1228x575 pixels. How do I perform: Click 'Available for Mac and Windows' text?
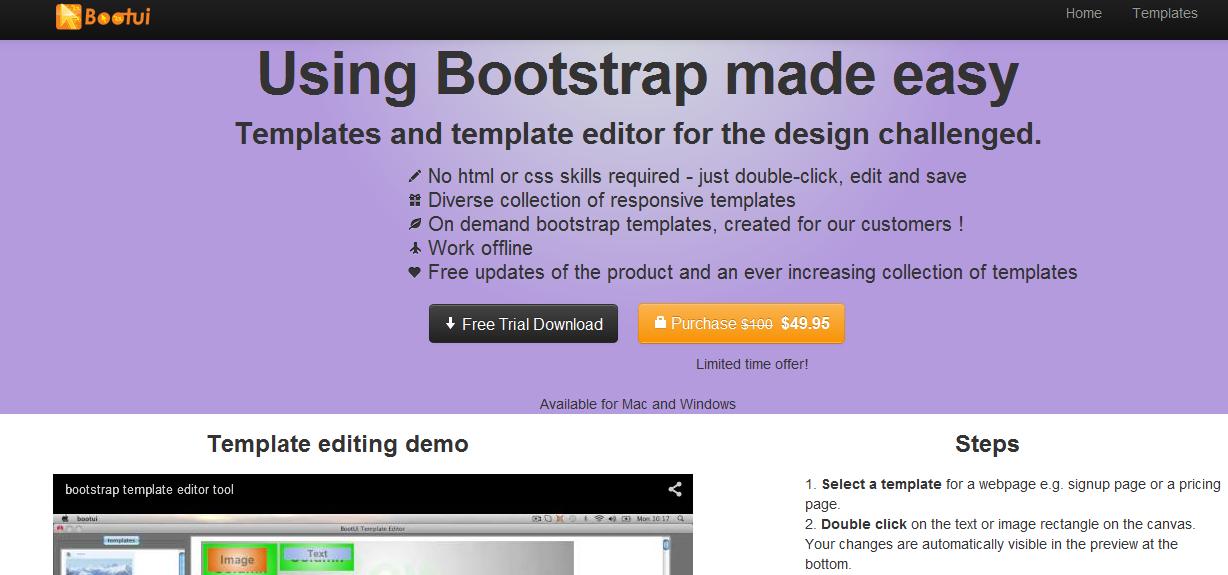point(638,404)
